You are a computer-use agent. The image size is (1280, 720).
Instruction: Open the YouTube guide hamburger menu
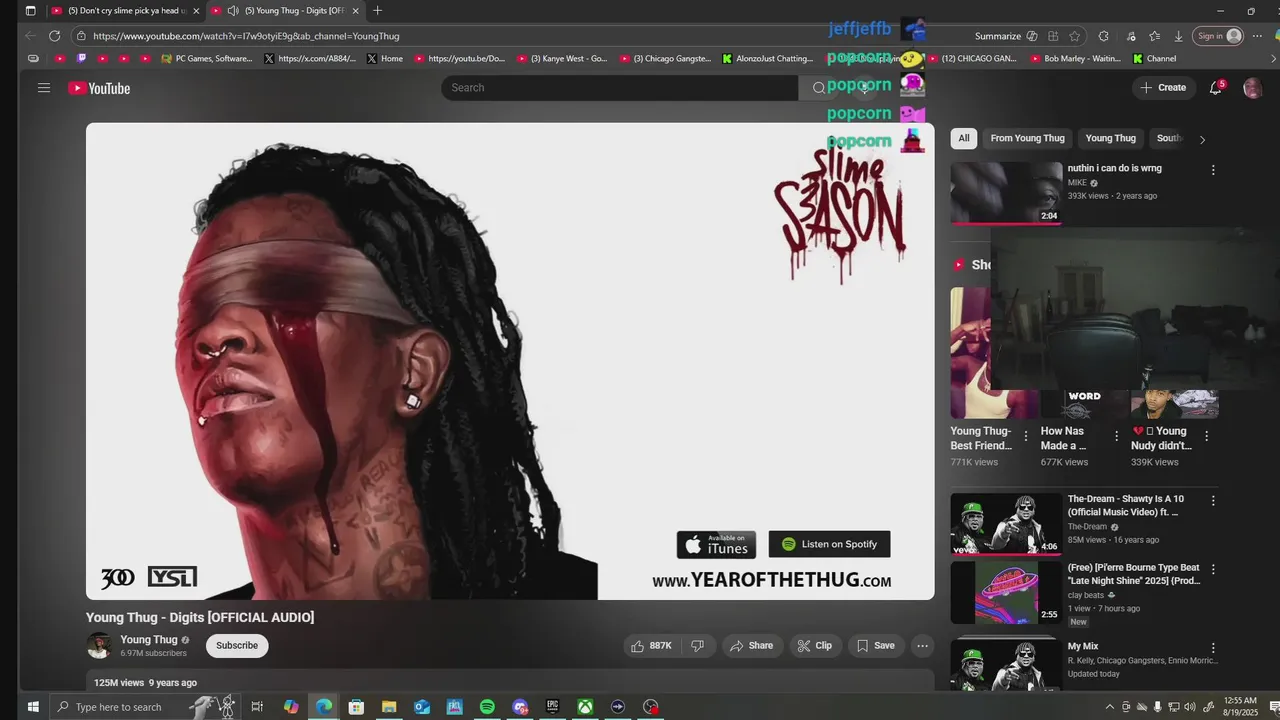click(x=44, y=88)
